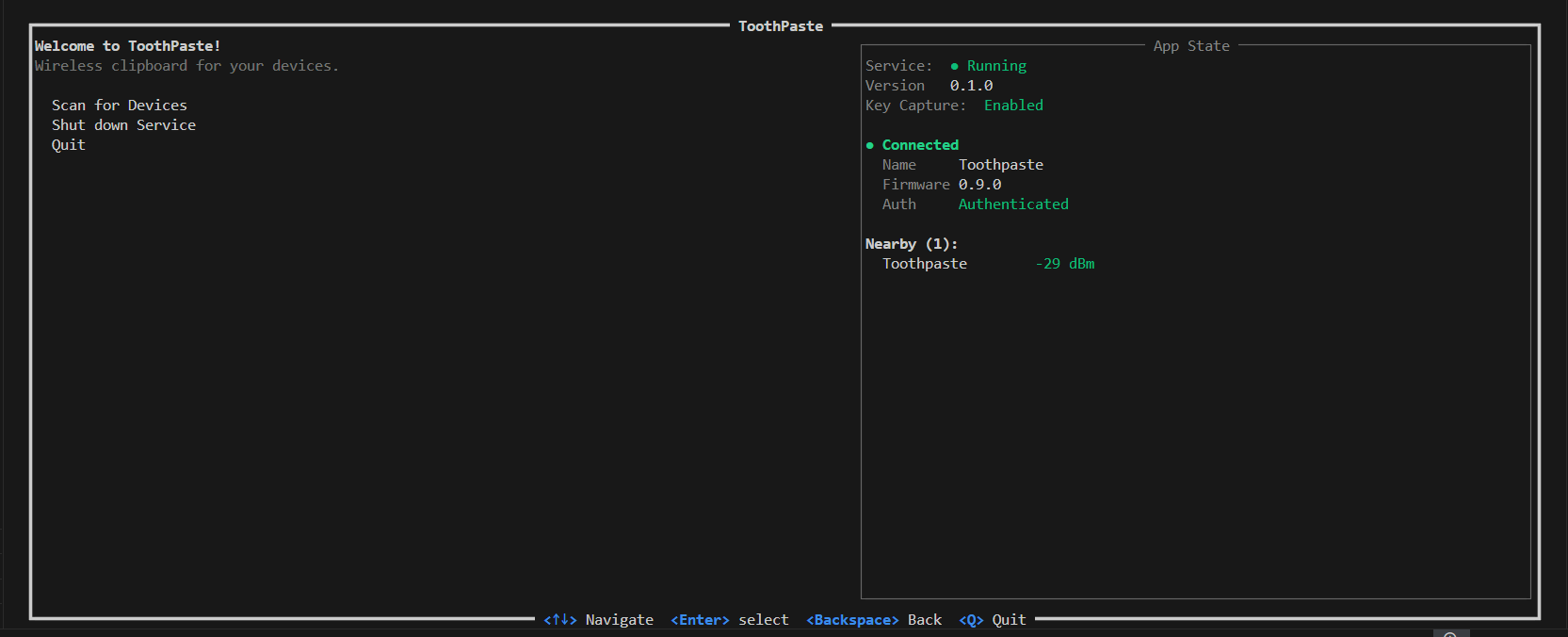Click the arrows Navigate hint icon
This screenshot has height=637, width=1568.
click(560, 620)
